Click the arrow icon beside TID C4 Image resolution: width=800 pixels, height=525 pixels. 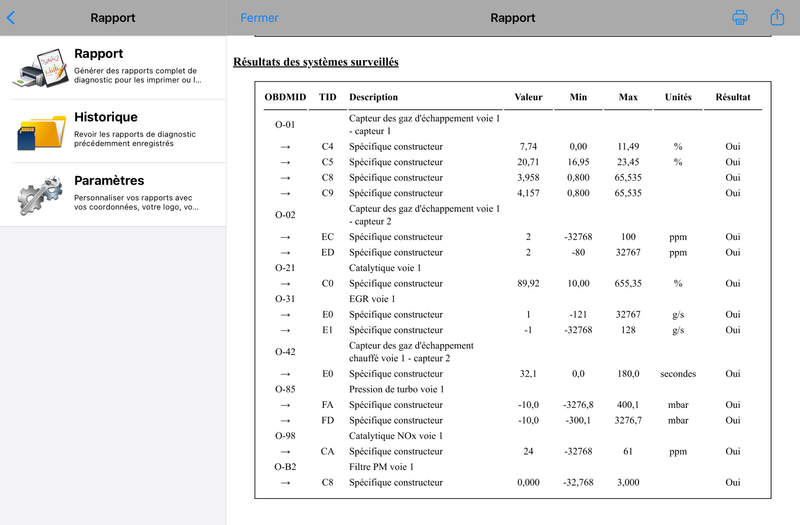click(285, 147)
